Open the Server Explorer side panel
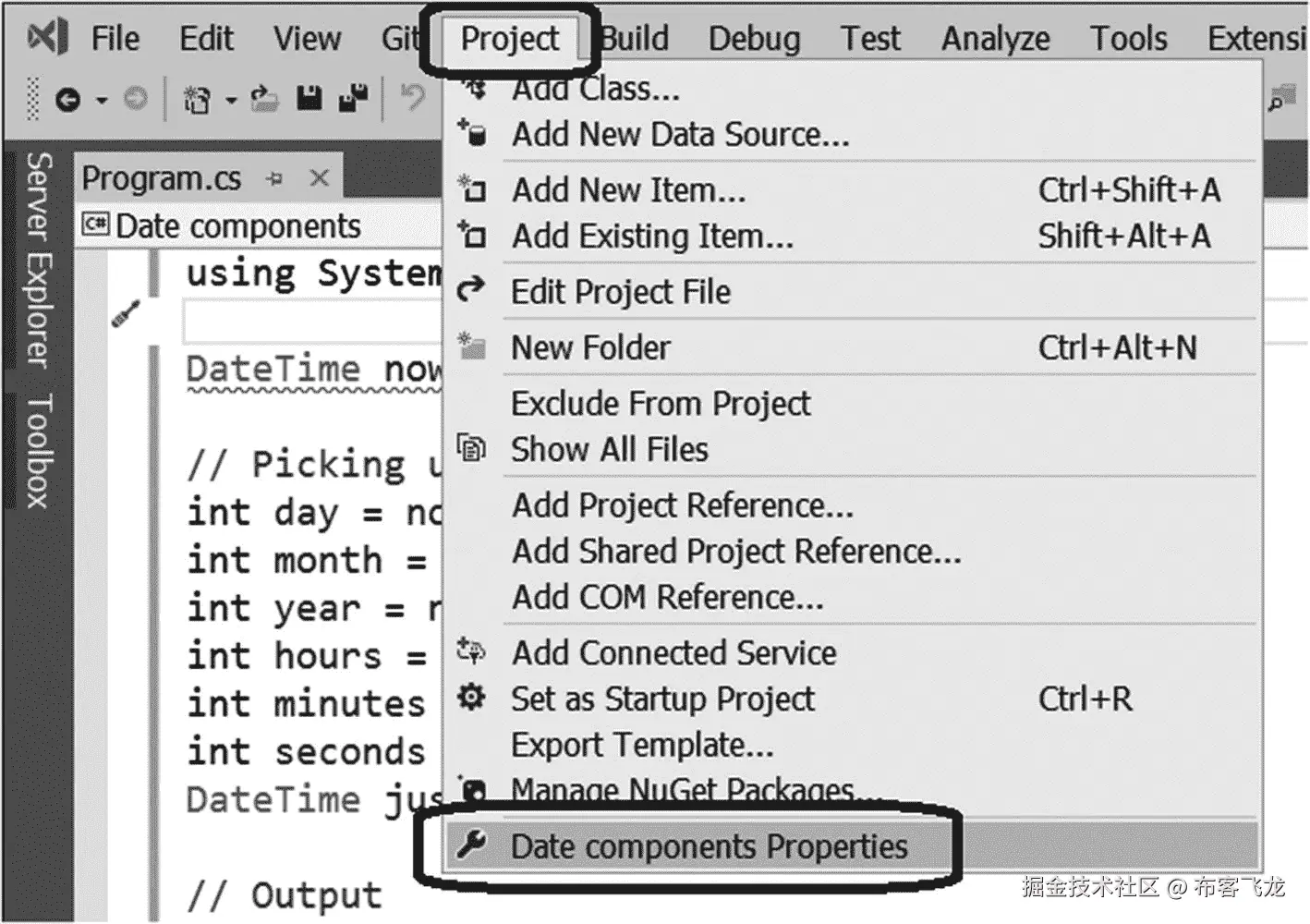Viewport: 1310px width, 924px height. point(37,261)
